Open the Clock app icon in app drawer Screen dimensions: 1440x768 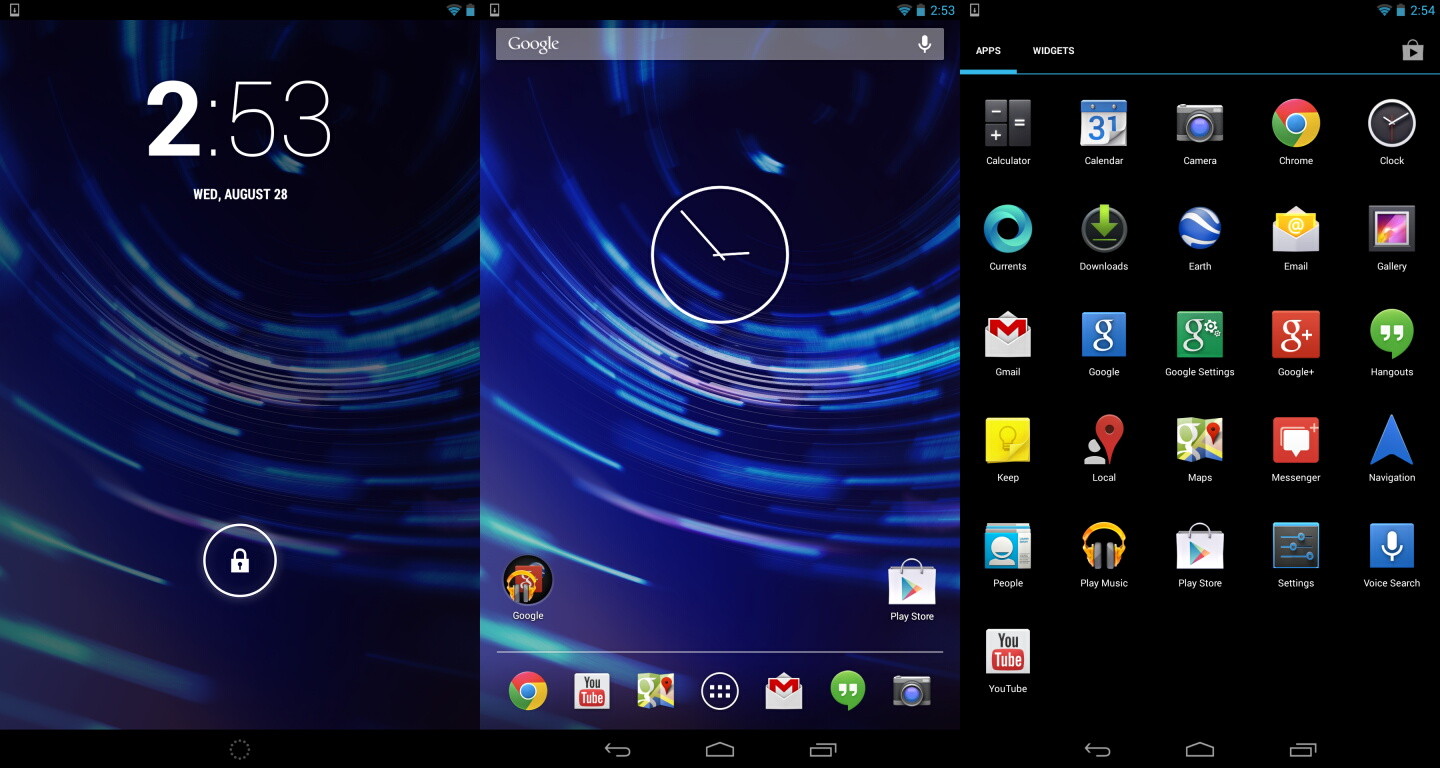click(x=1392, y=124)
